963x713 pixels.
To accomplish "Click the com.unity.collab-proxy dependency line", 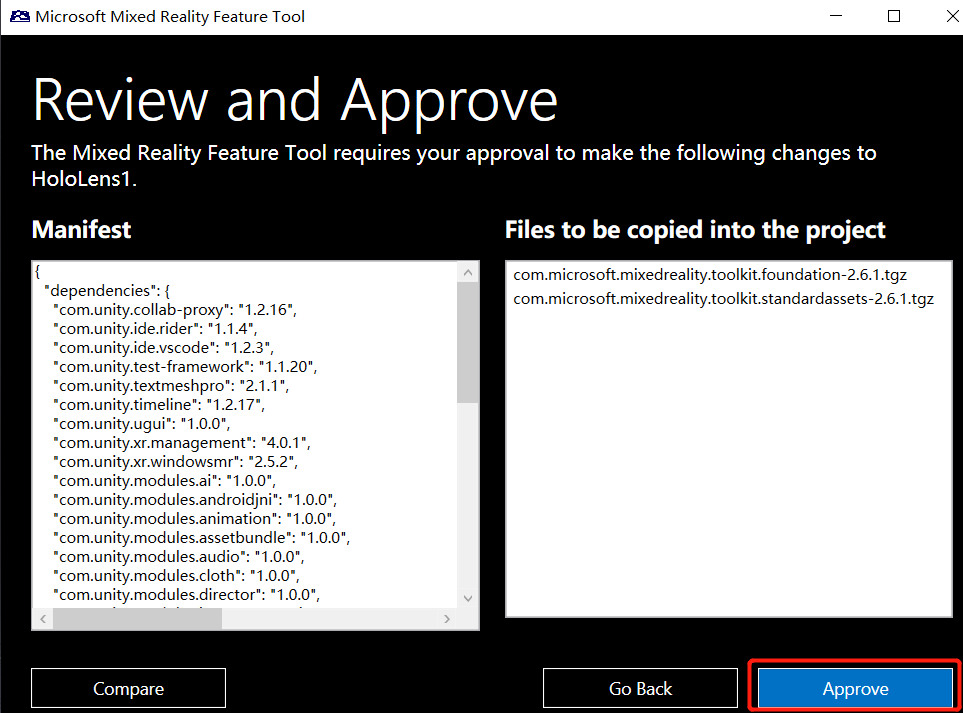I will tap(176, 309).
